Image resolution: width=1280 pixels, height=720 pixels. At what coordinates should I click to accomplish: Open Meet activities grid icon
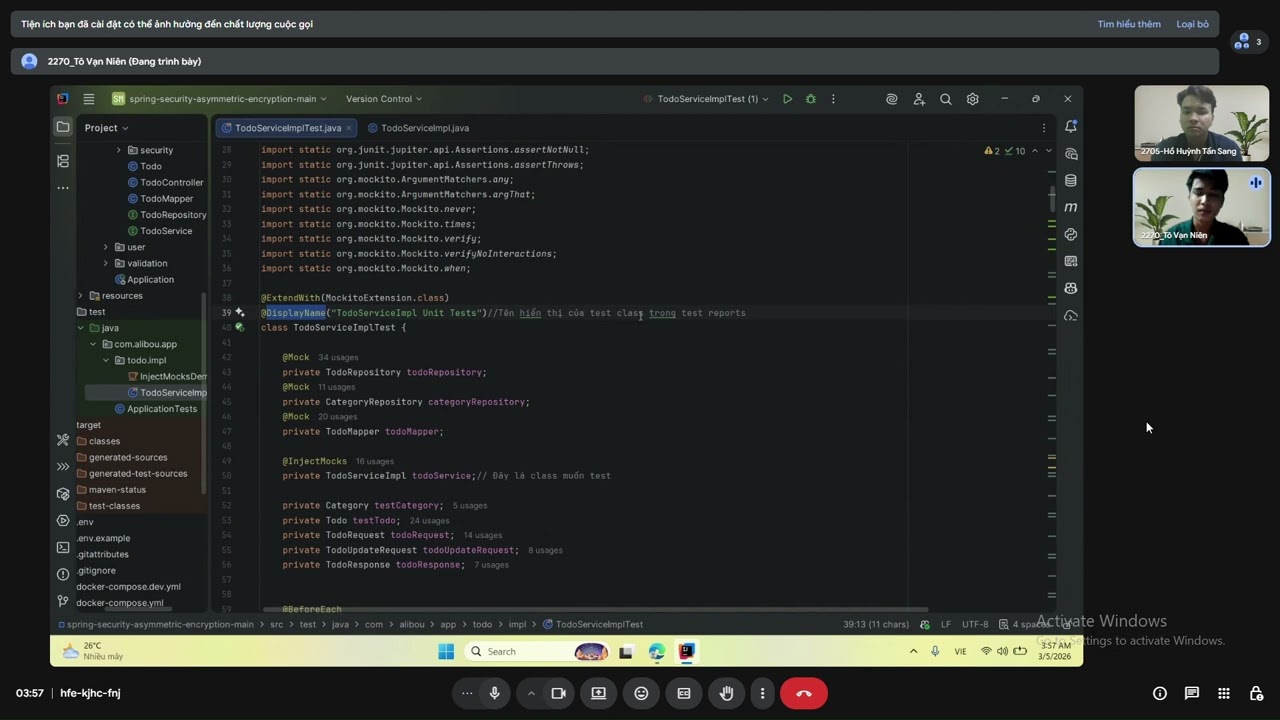pyautogui.click(x=1224, y=693)
